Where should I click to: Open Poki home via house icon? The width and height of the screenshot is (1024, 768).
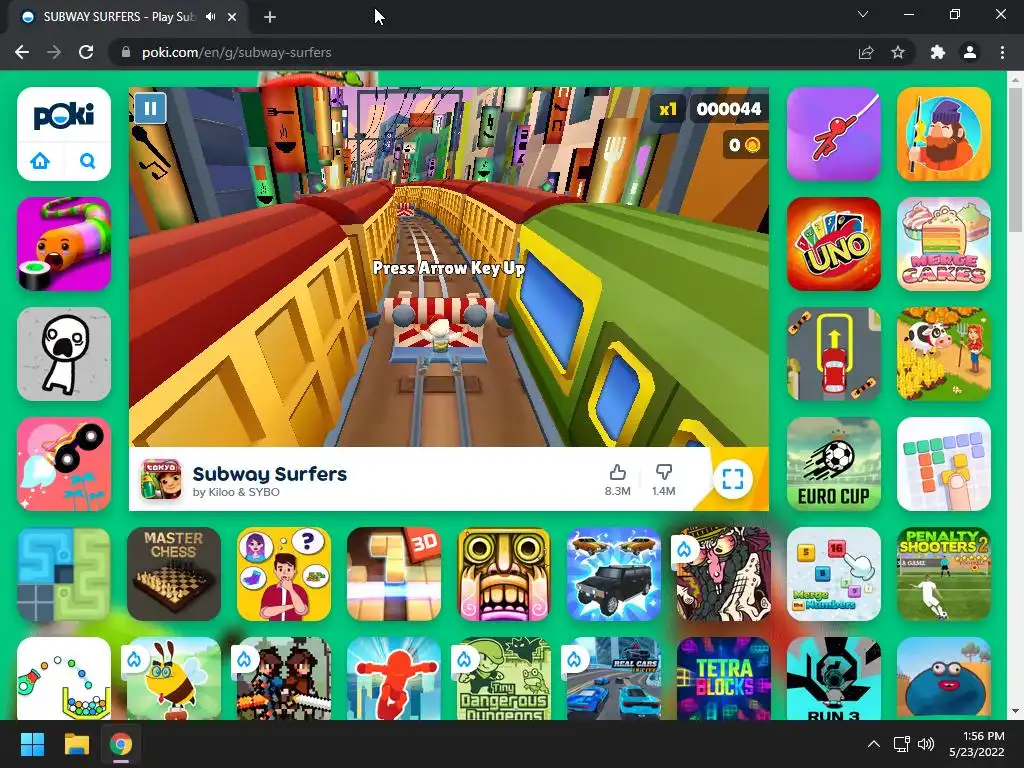pos(40,161)
